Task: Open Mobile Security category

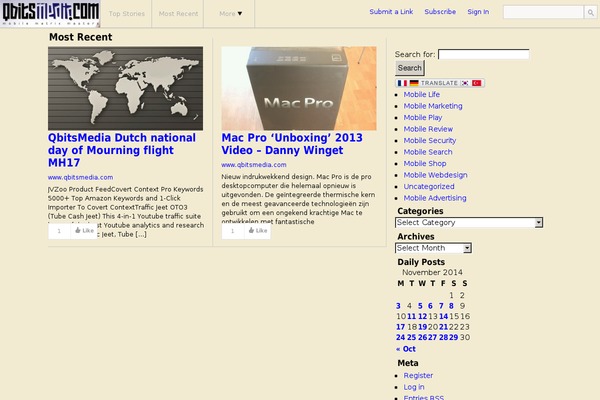Action: pos(430,140)
